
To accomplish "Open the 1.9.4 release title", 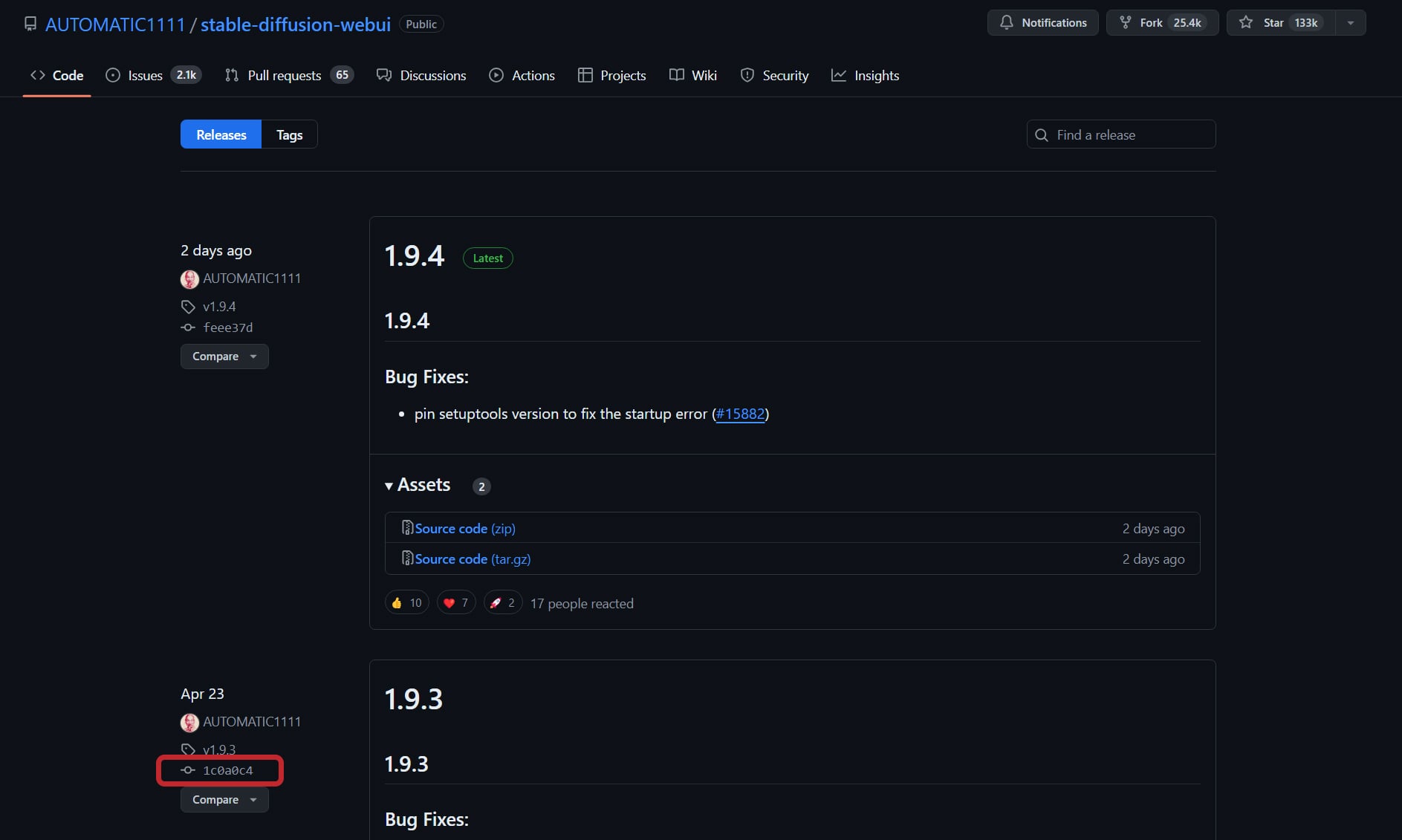I will click(x=414, y=256).
